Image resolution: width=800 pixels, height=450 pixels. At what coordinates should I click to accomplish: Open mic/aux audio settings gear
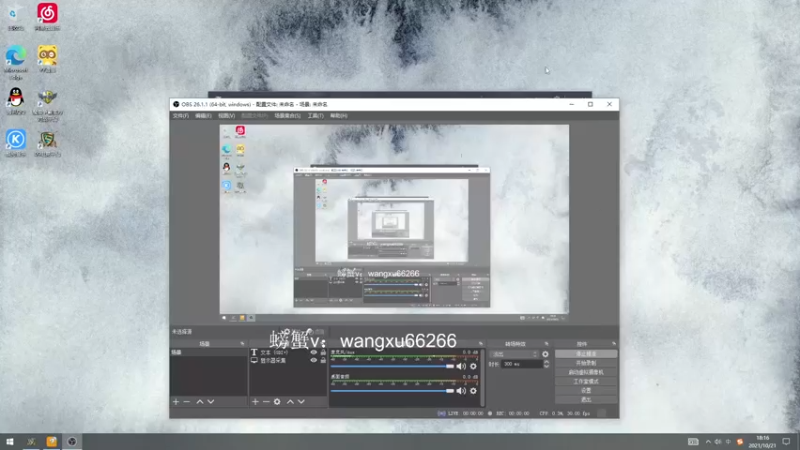pos(473,366)
